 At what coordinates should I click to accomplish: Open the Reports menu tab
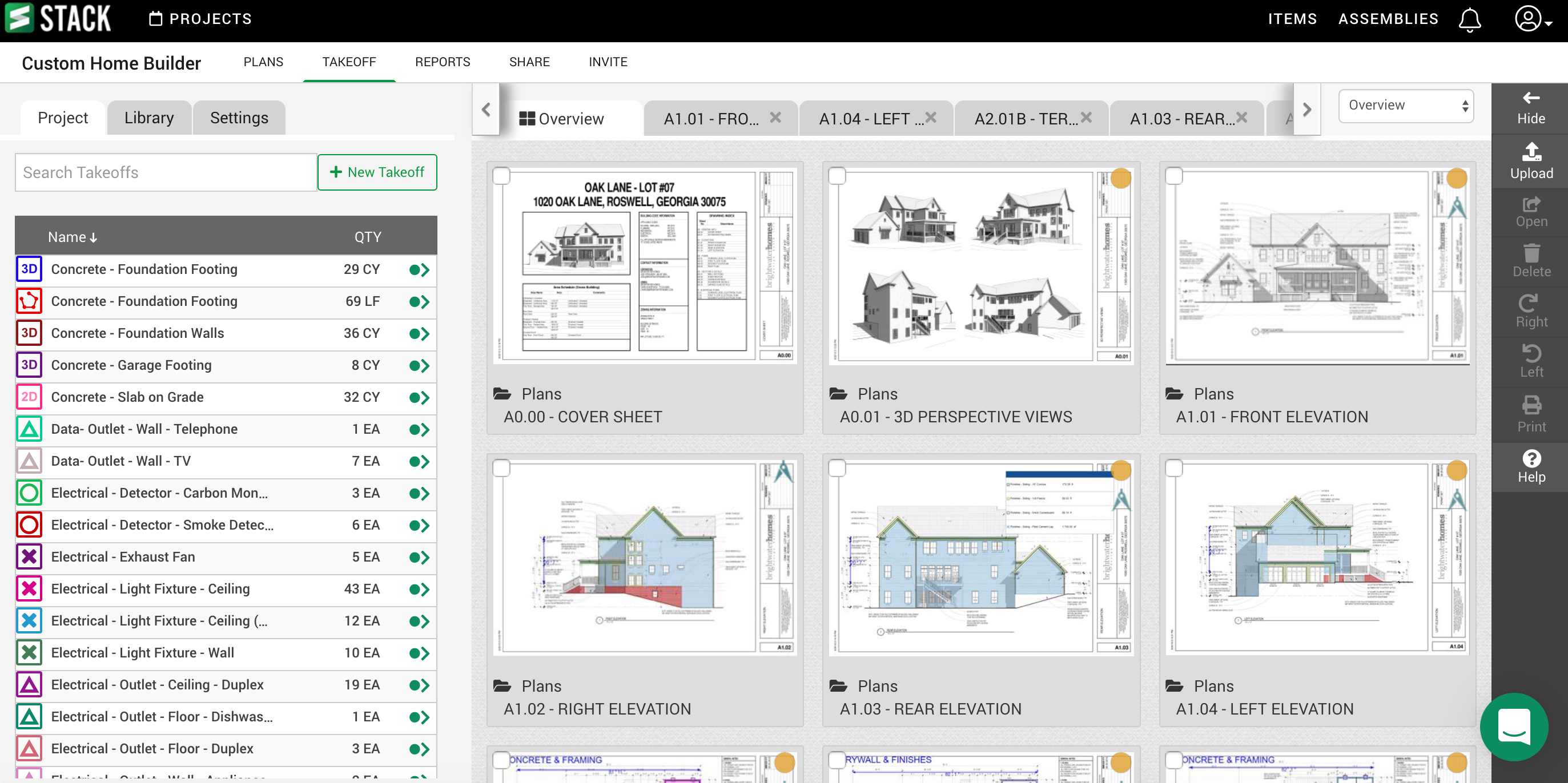pyautogui.click(x=442, y=62)
